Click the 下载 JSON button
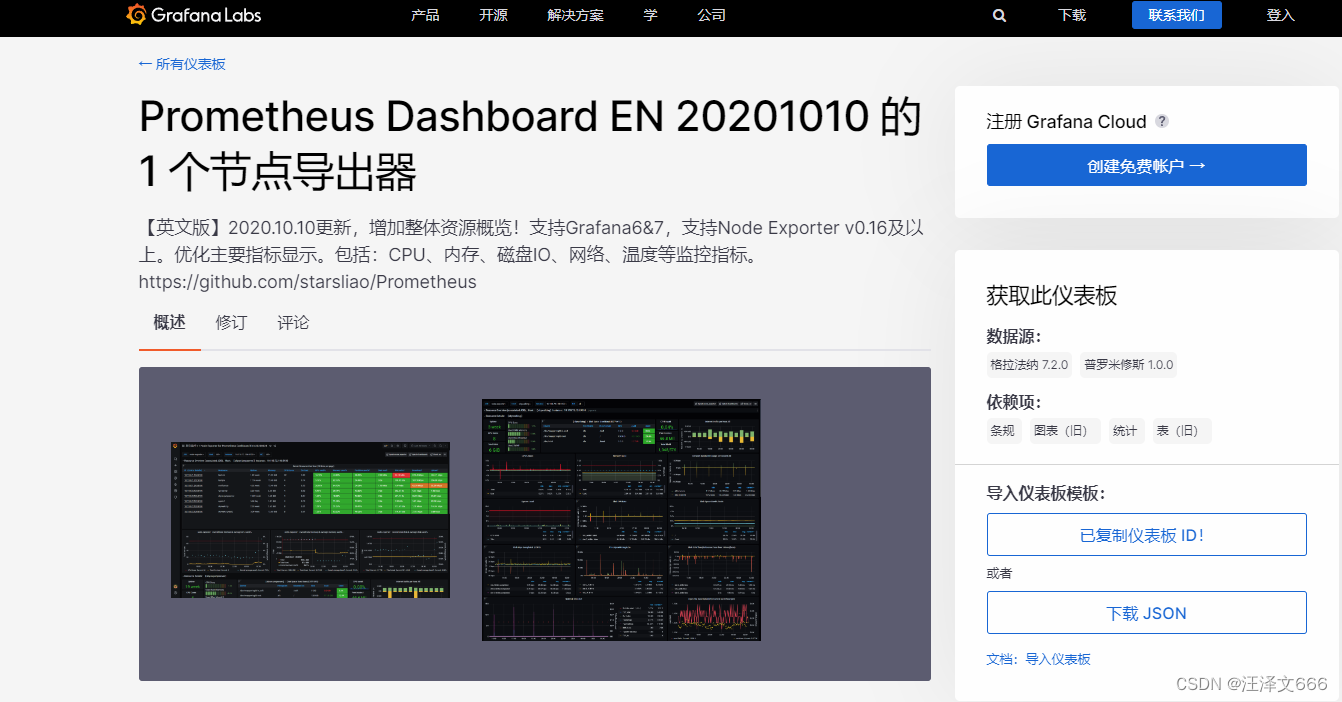This screenshot has height=702, width=1342. [1147, 613]
